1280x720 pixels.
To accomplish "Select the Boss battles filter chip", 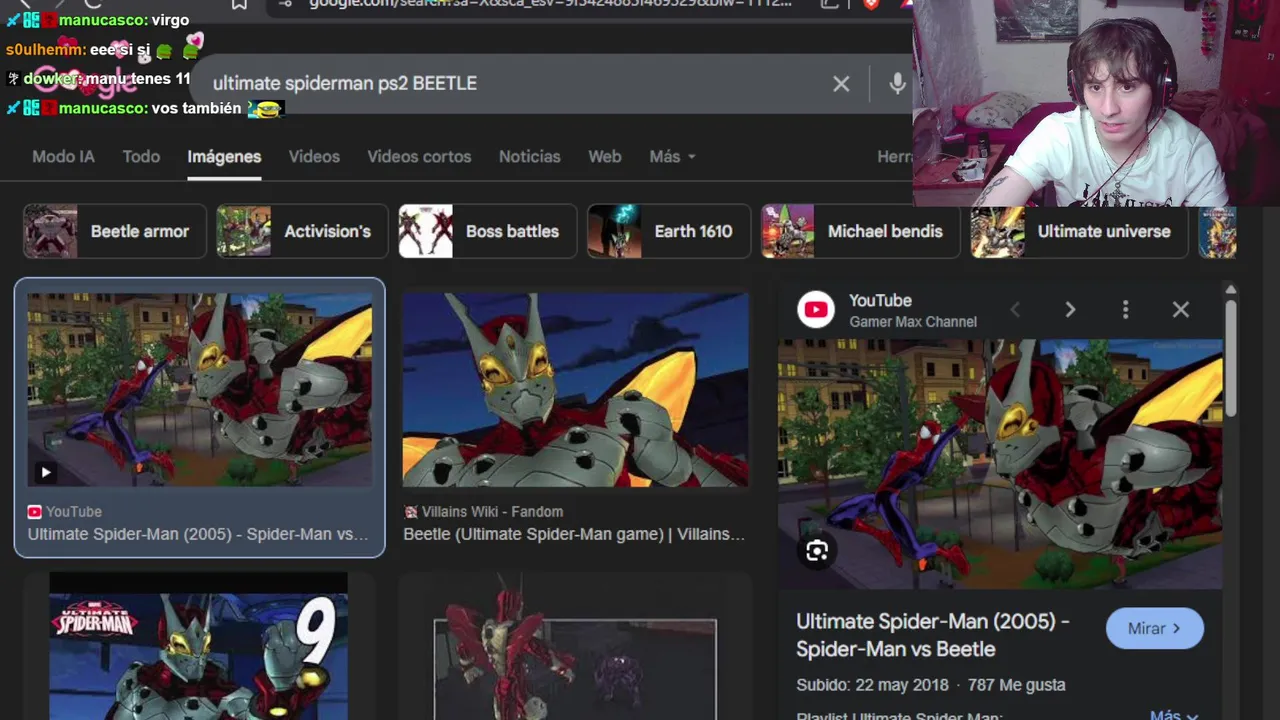I will coord(488,231).
